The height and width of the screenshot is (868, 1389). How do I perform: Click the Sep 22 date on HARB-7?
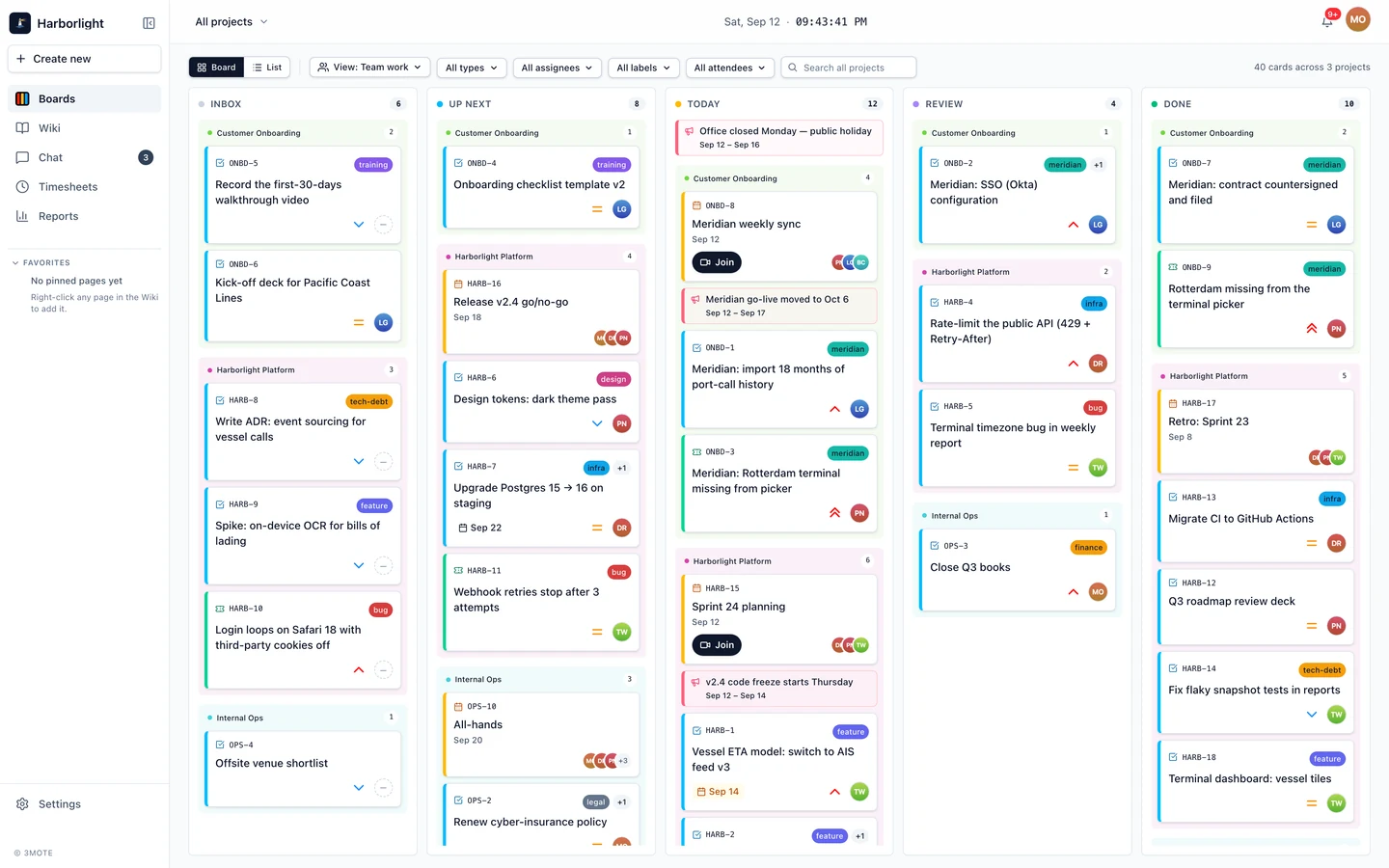pyautogui.click(x=480, y=528)
